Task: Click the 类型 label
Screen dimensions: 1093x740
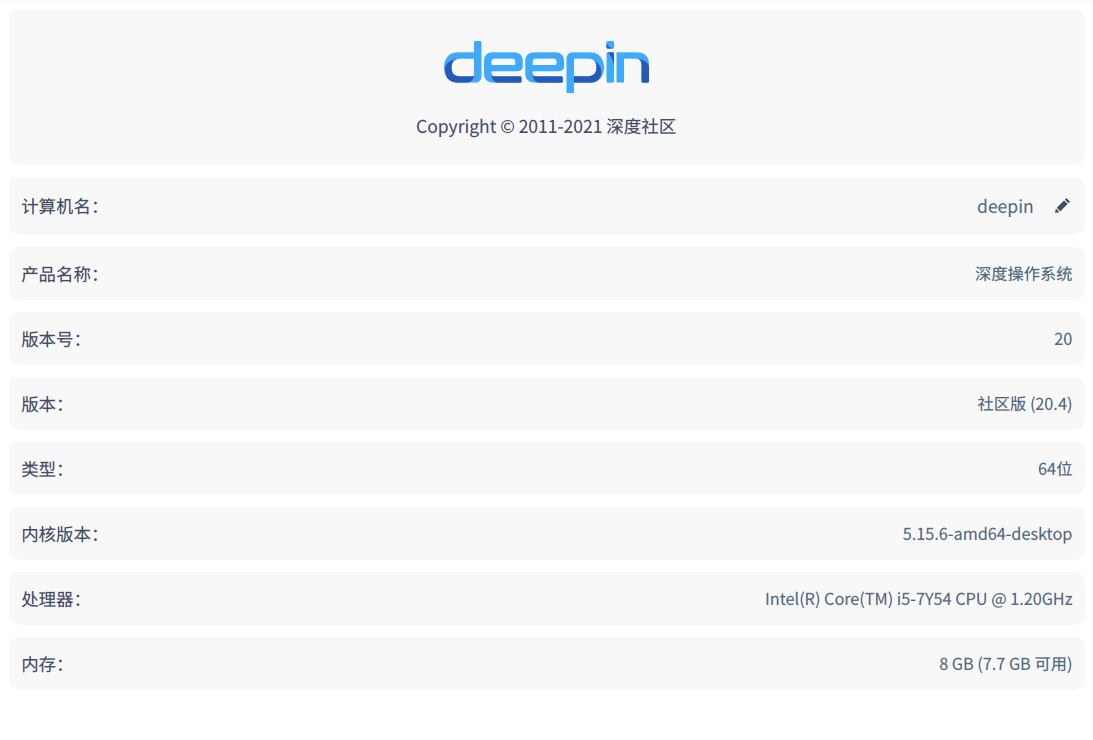Action: click(43, 469)
